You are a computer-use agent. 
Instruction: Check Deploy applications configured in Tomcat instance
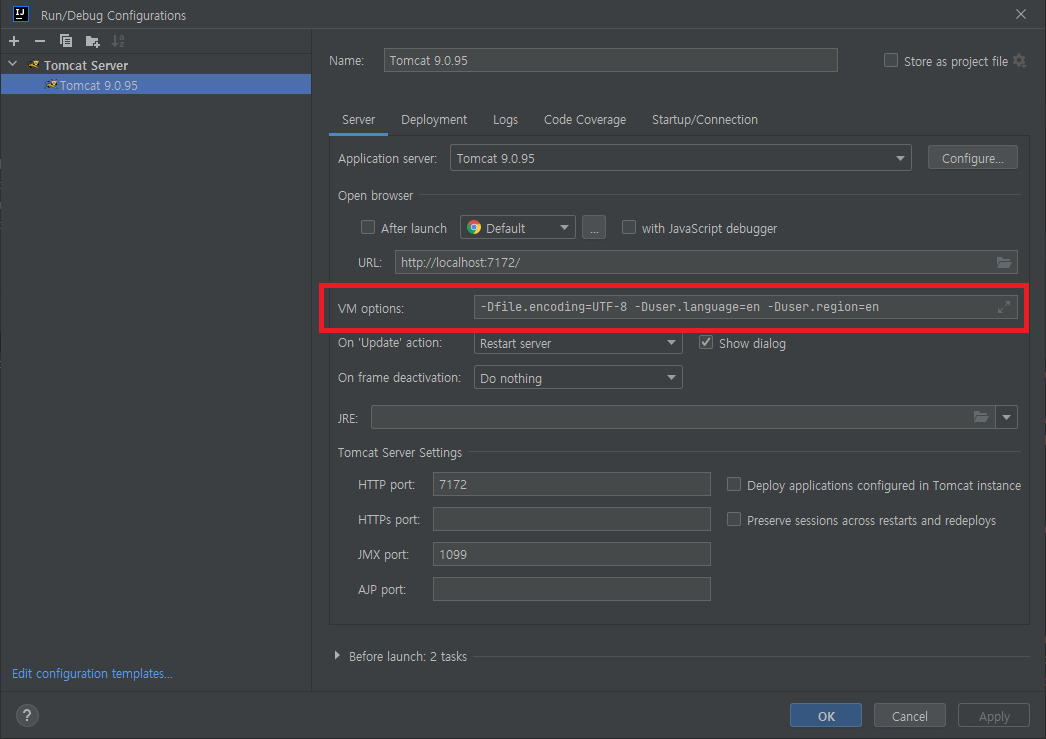(x=734, y=485)
